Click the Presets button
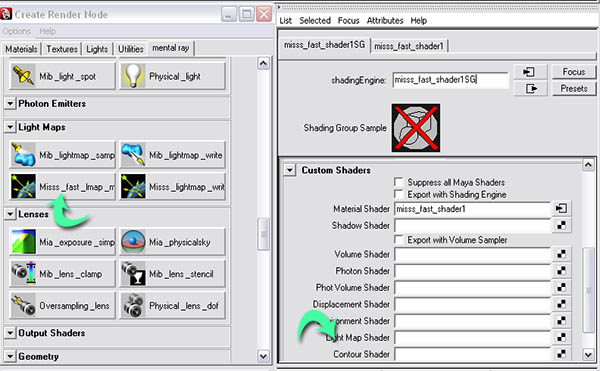 click(x=574, y=89)
